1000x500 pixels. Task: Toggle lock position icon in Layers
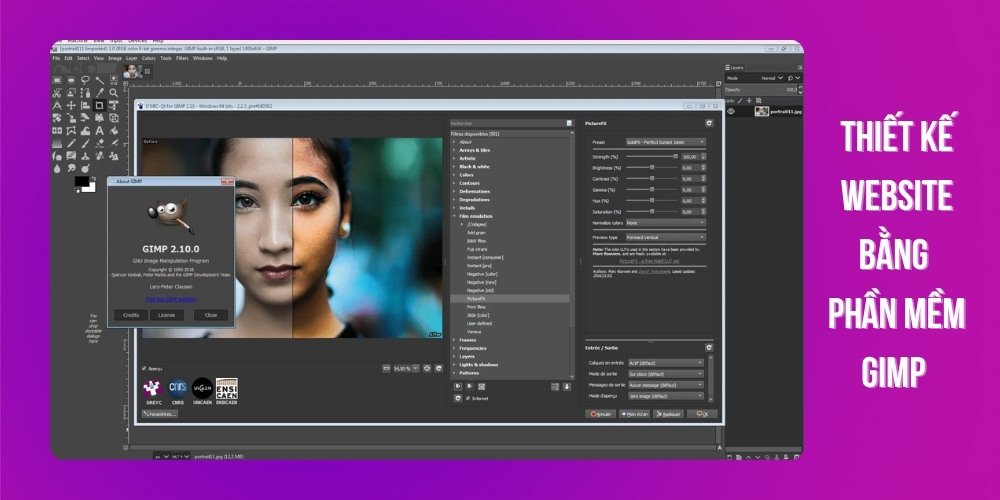coord(749,100)
